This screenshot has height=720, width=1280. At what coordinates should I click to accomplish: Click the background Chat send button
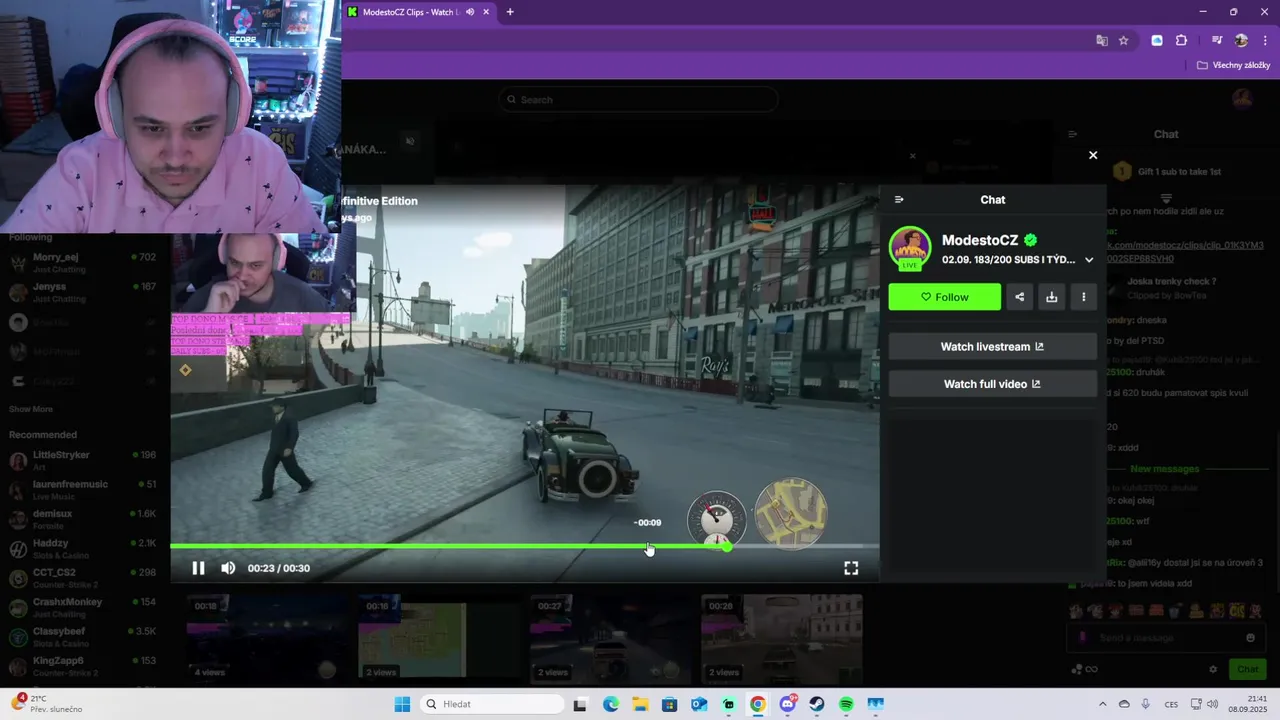coord(1248,669)
